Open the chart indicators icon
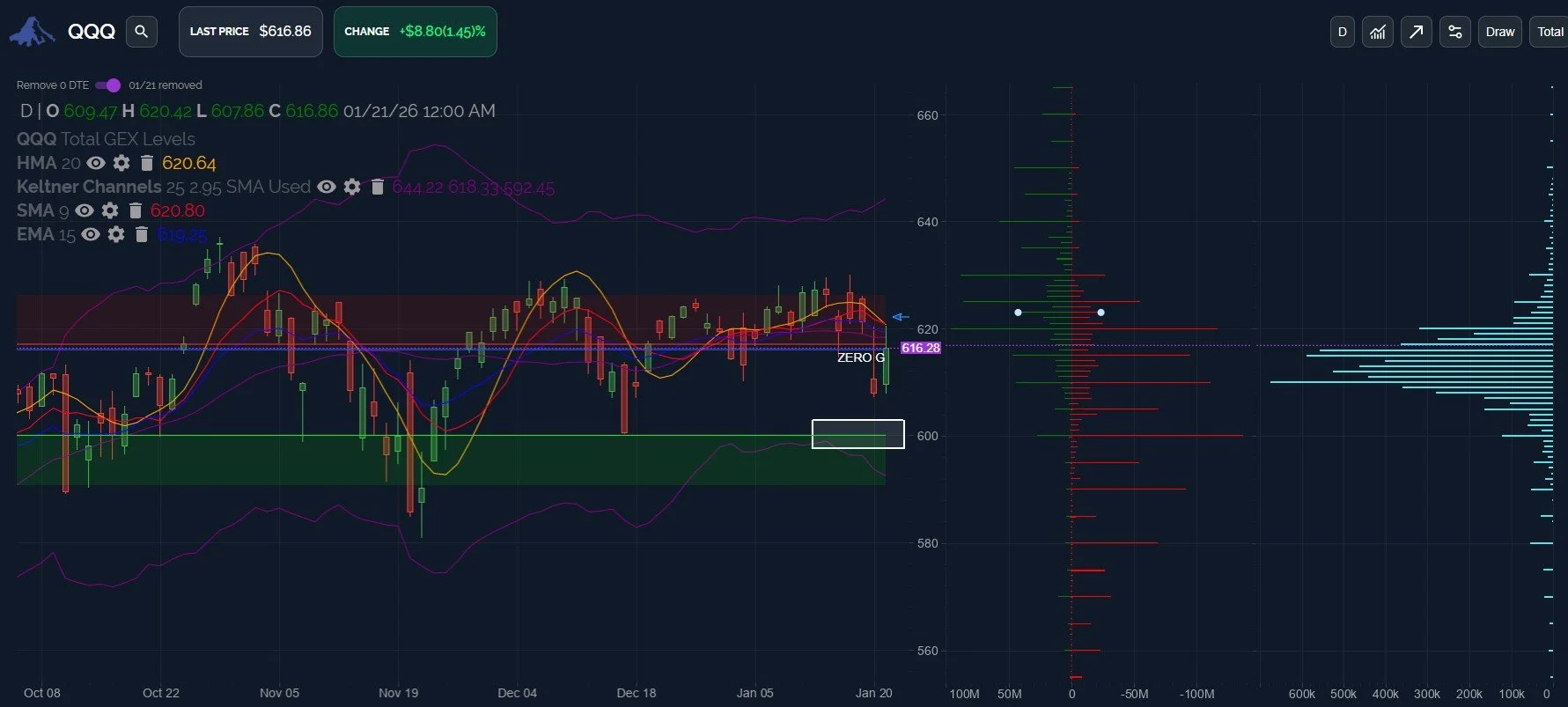 1378,32
